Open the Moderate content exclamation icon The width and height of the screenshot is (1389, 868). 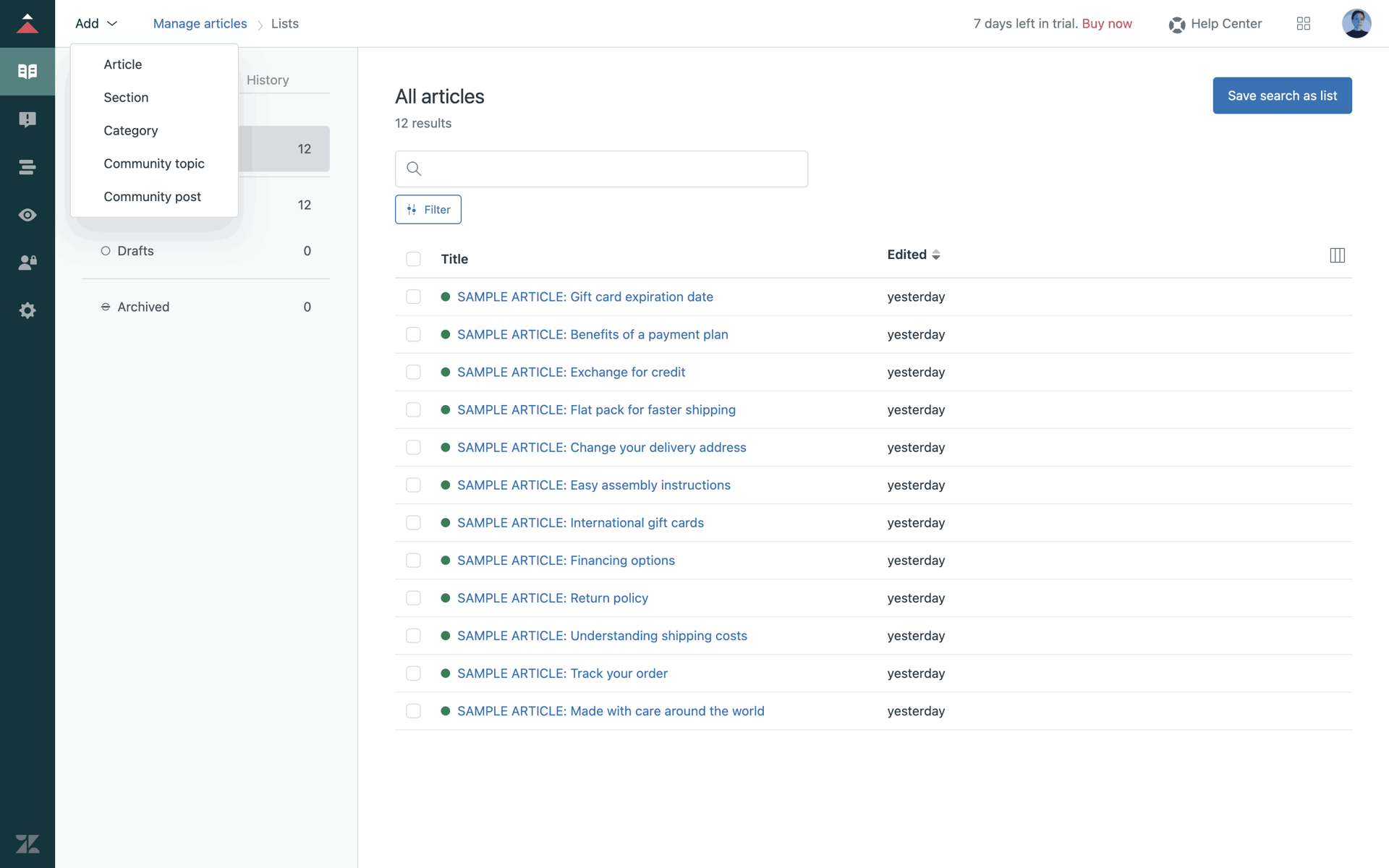(27, 119)
